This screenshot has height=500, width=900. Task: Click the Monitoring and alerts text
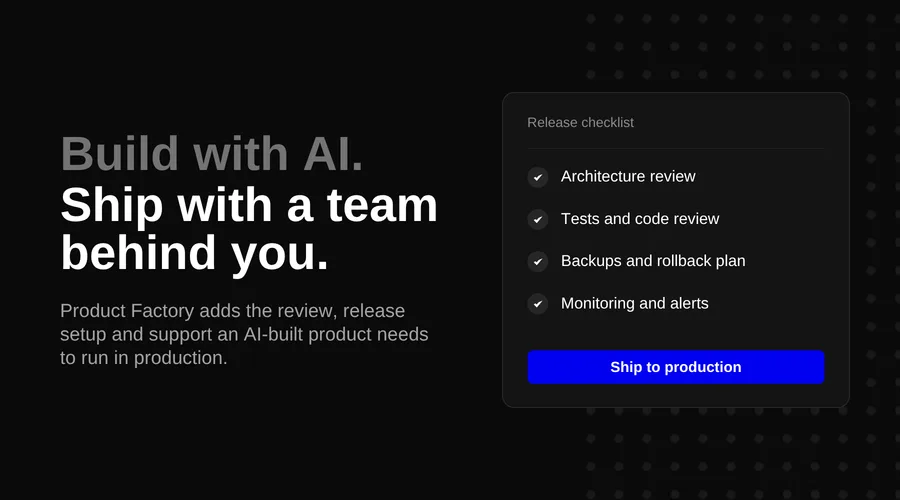(635, 303)
